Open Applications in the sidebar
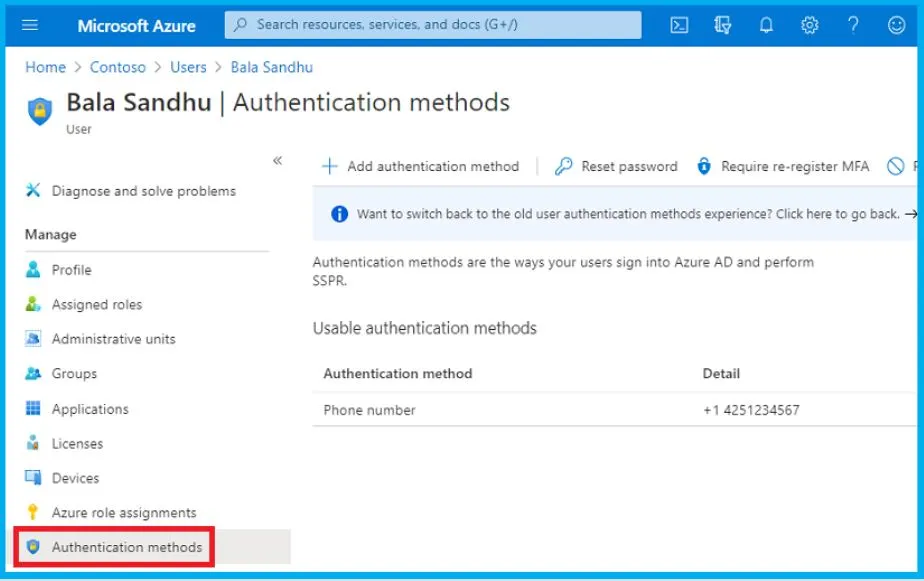 (x=90, y=409)
